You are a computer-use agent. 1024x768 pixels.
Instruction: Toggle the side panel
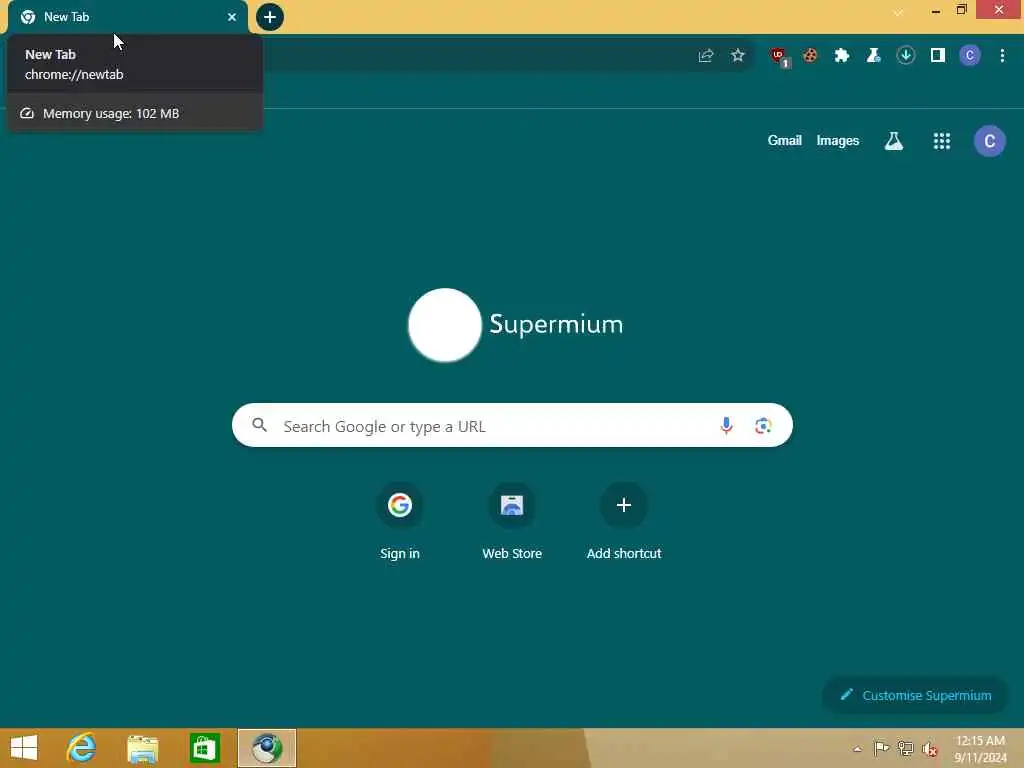[938, 56]
